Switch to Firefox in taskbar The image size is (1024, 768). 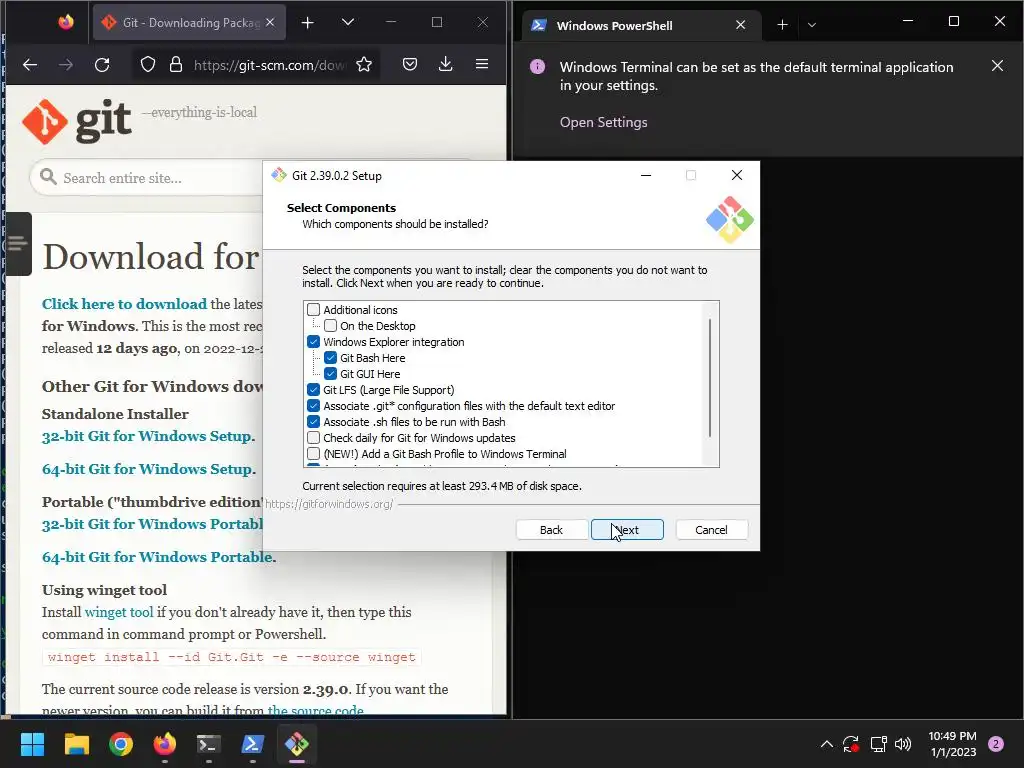coord(165,744)
